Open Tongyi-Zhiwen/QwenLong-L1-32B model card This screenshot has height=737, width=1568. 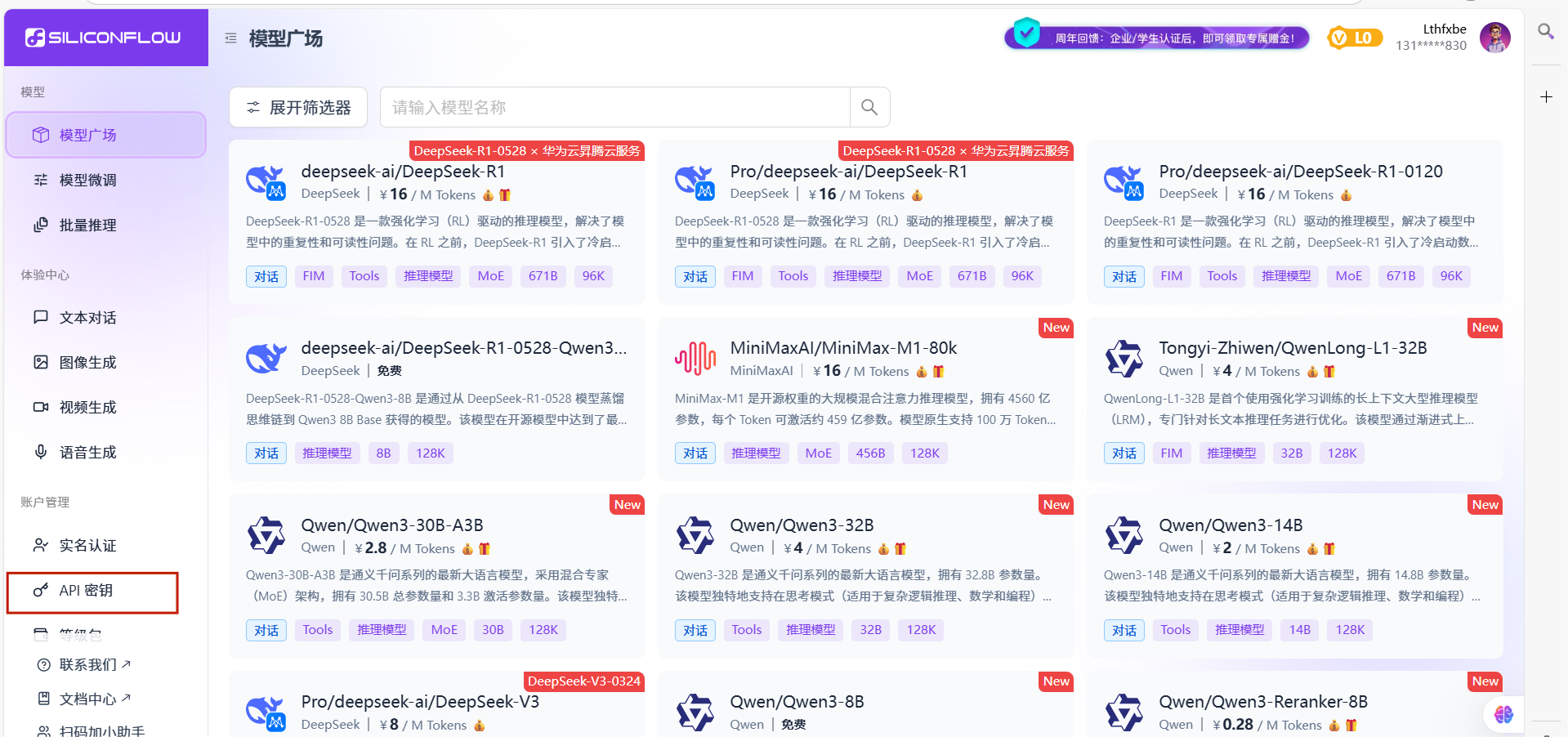1295,400
